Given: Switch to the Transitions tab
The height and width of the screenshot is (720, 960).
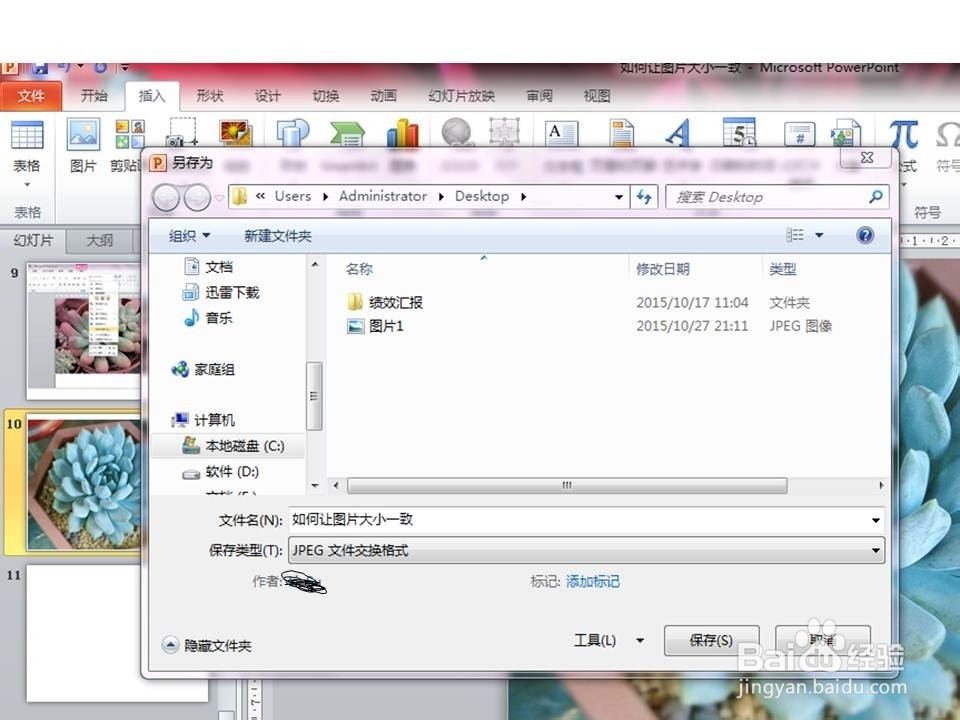Looking at the screenshot, I should click(x=325, y=96).
